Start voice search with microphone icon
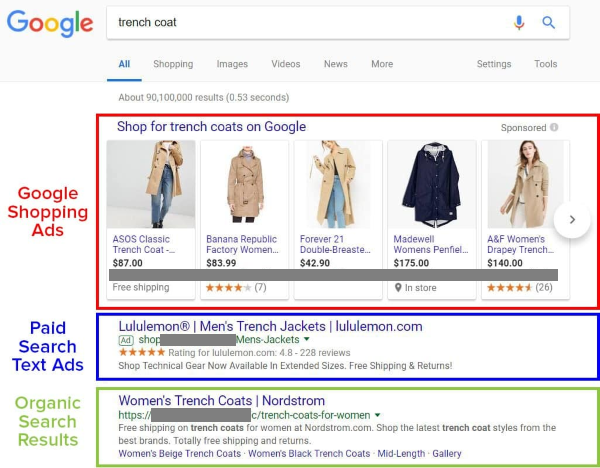 tap(519, 23)
